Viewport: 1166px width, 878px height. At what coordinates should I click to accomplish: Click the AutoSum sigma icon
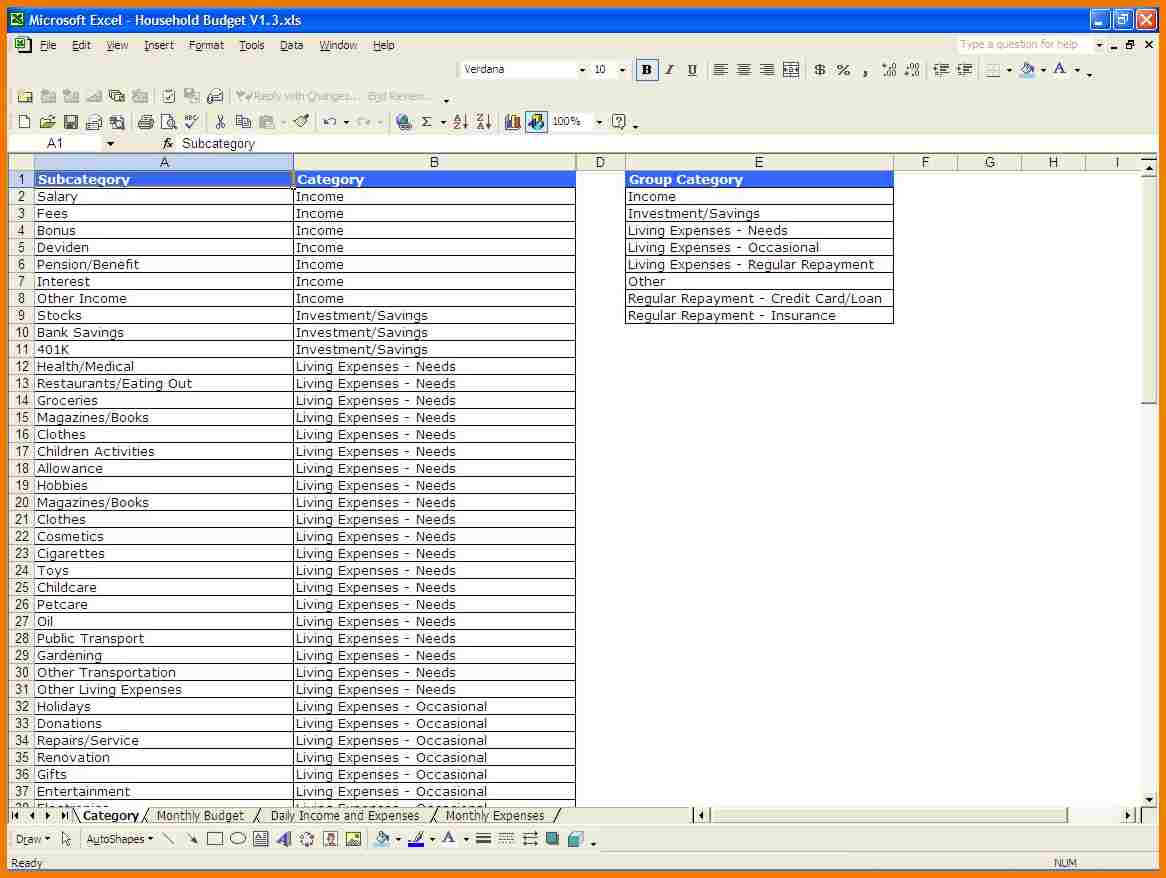tap(427, 122)
